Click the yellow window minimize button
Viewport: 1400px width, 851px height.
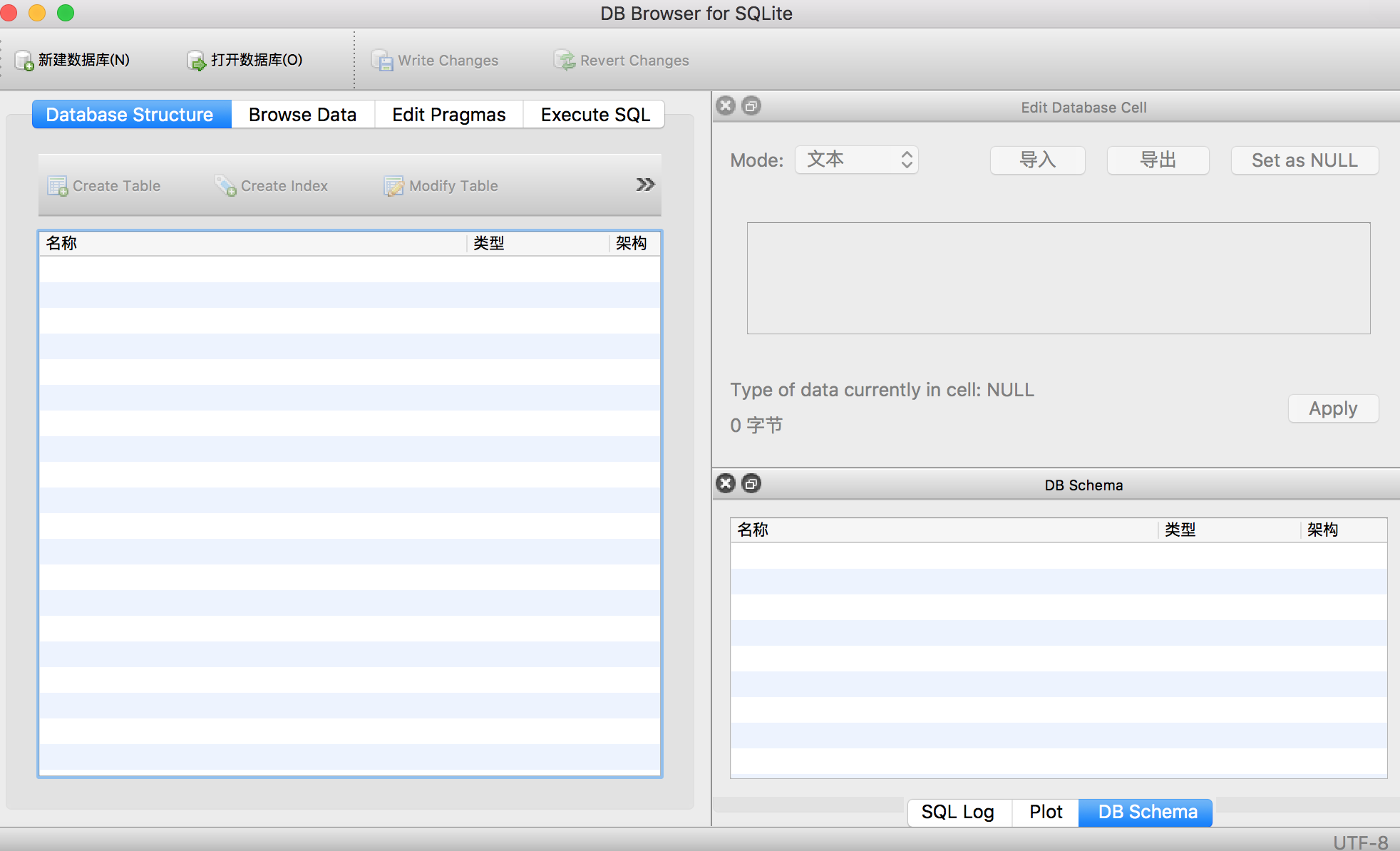(37, 13)
